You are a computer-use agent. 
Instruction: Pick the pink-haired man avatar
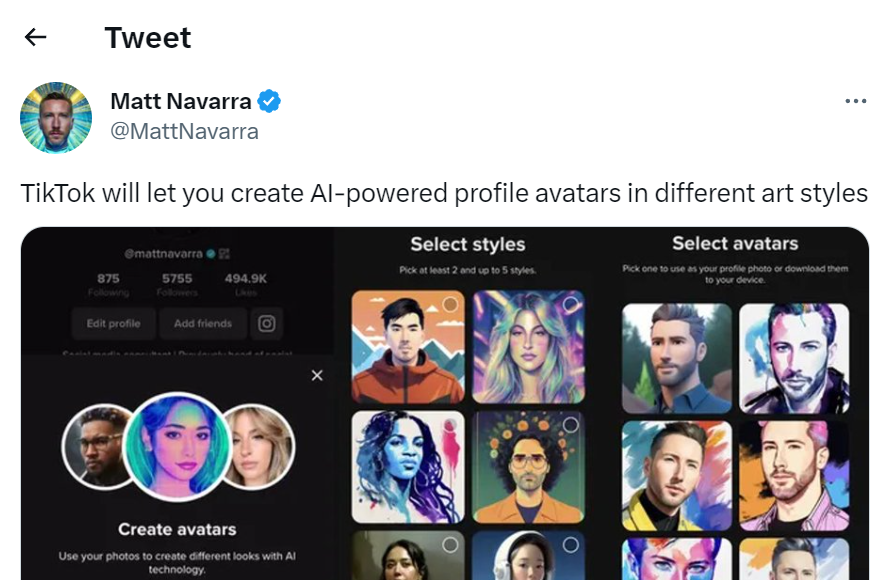794,475
